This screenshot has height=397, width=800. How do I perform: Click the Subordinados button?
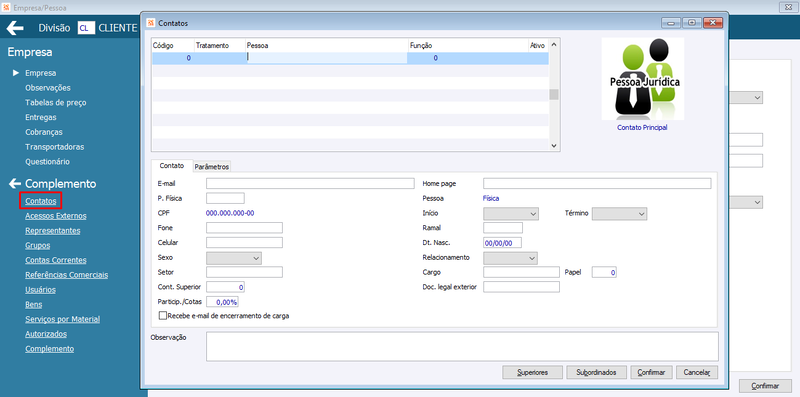[x=596, y=373]
